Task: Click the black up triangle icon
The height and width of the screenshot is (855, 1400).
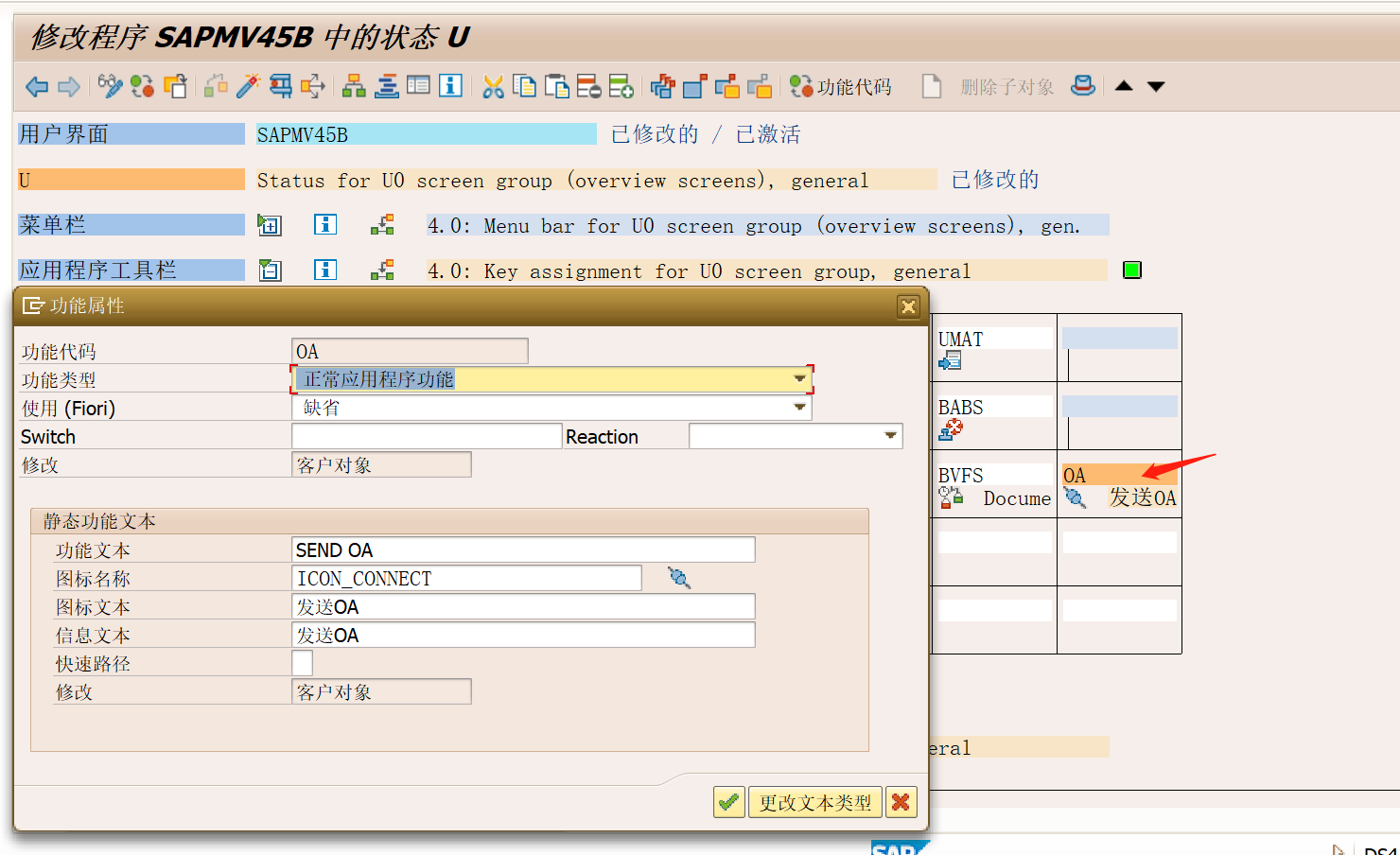Action: 1124,86
